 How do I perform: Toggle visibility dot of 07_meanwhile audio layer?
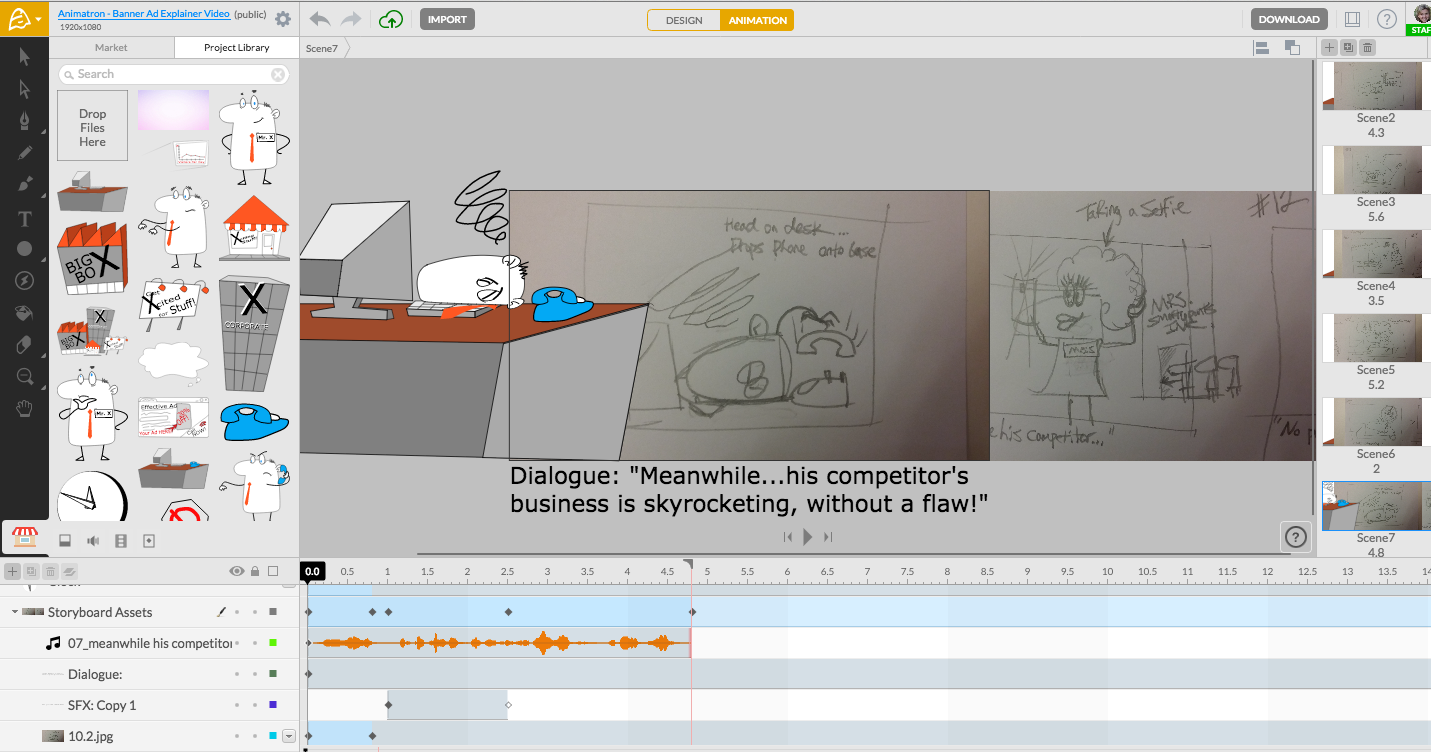pyautogui.click(x=237, y=643)
